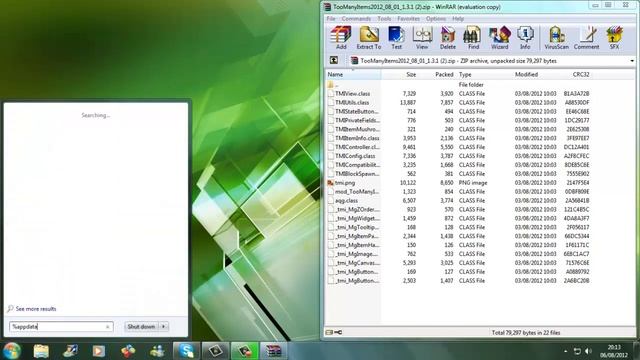Sort by the Size column header
The height and width of the screenshot is (360, 640).
[400, 74]
